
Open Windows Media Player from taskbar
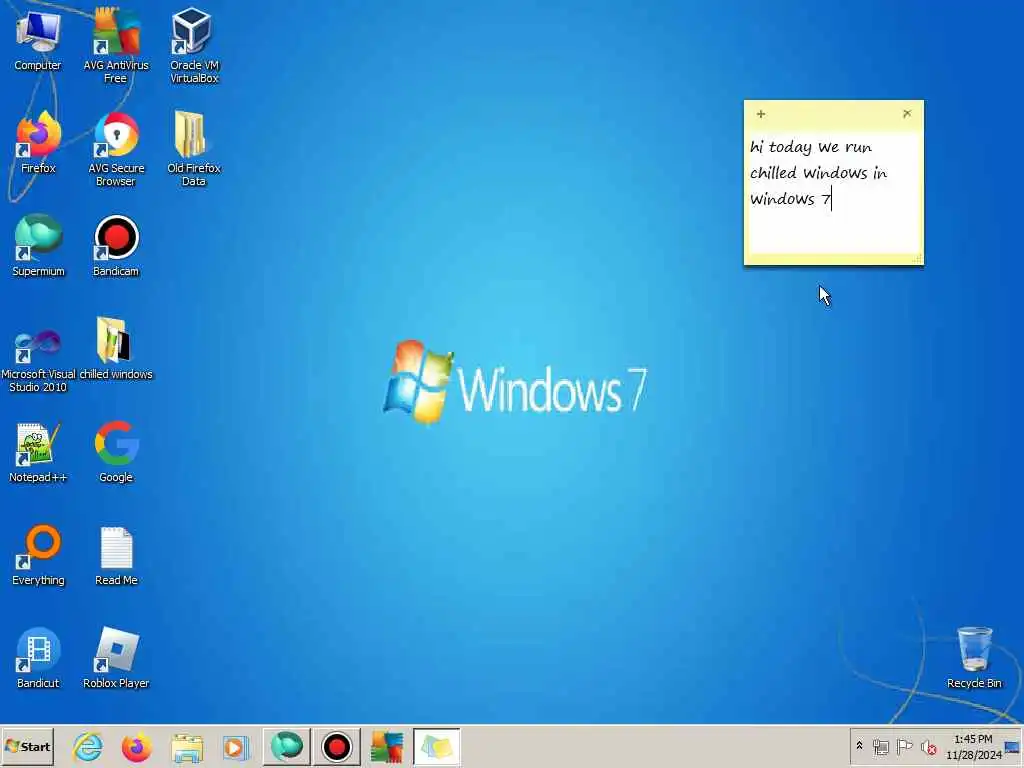pyautogui.click(x=235, y=747)
